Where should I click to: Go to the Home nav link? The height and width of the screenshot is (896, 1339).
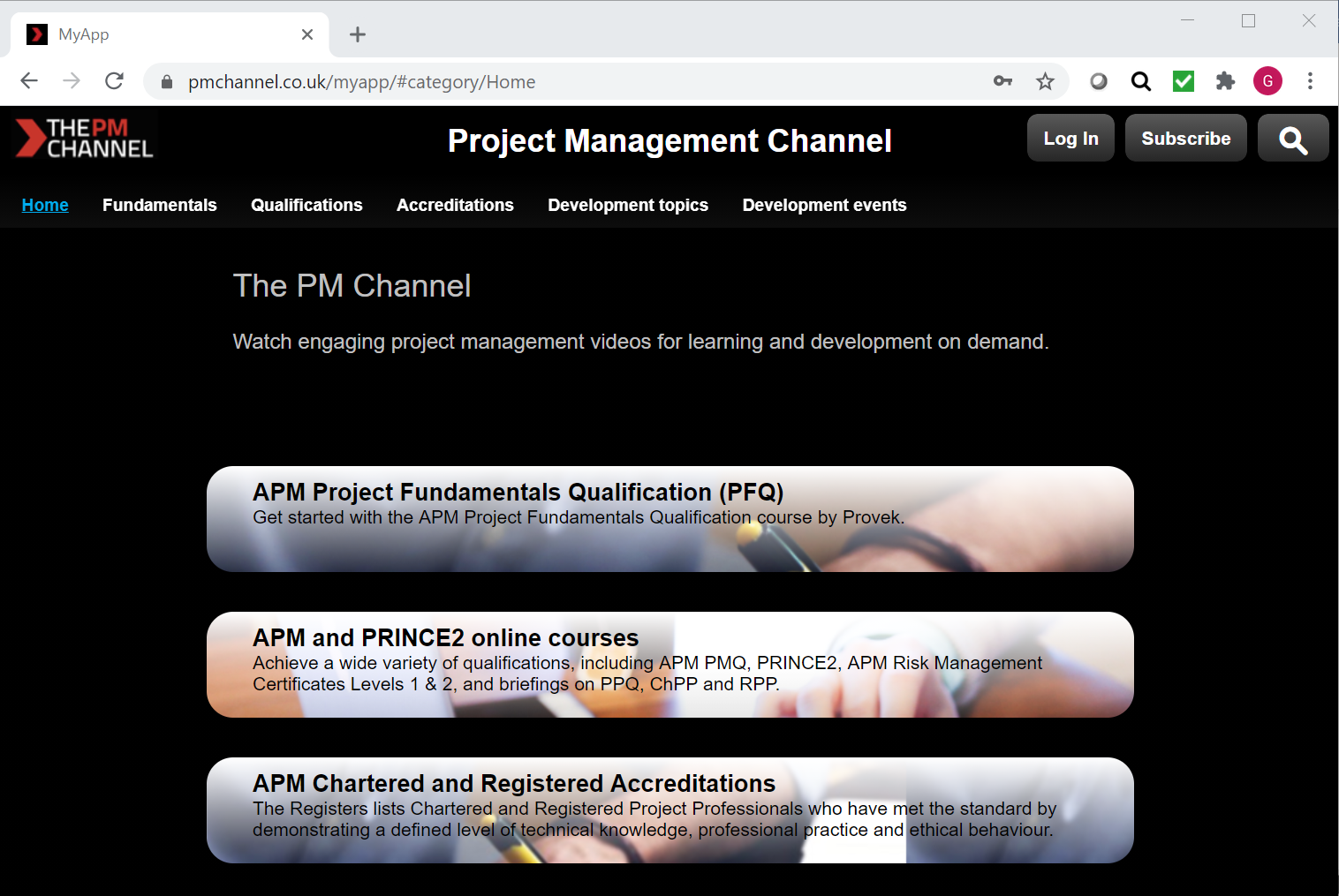[x=45, y=205]
